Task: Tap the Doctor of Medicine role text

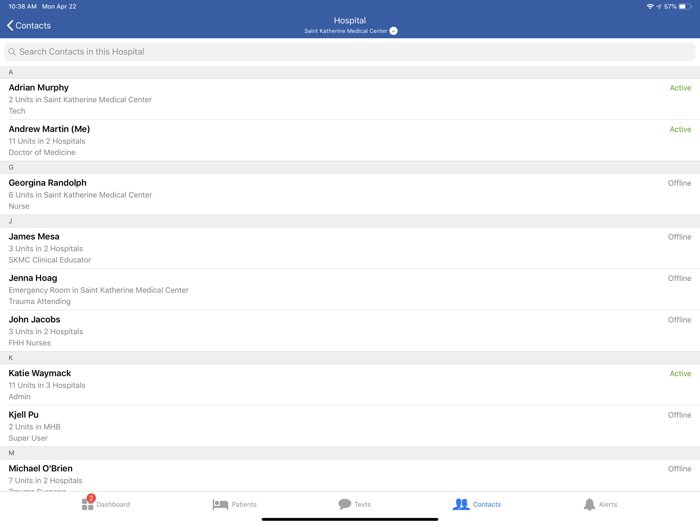Action: pos(42,152)
